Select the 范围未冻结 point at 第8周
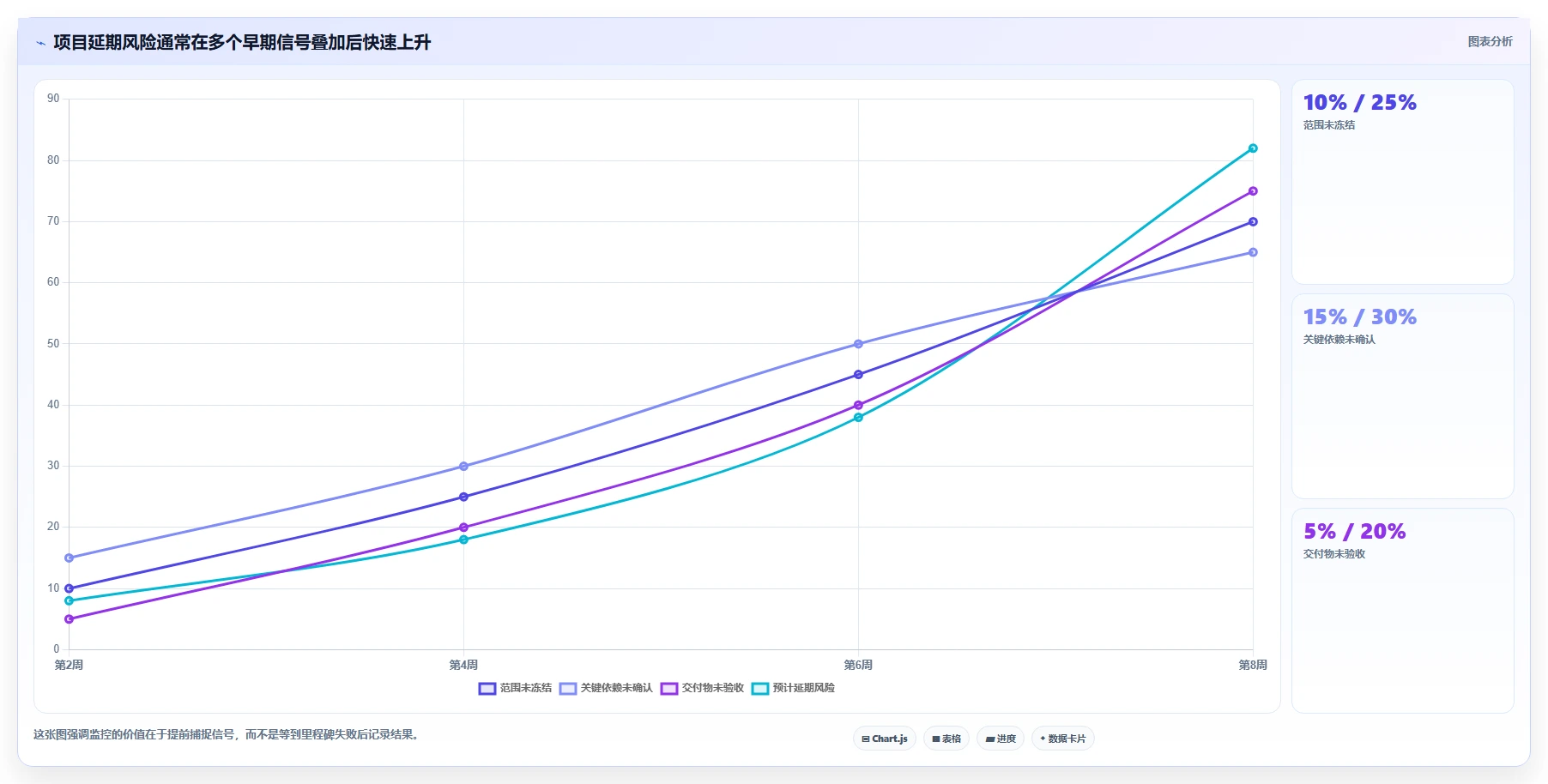 pyautogui.click(x=1253, y=222)
